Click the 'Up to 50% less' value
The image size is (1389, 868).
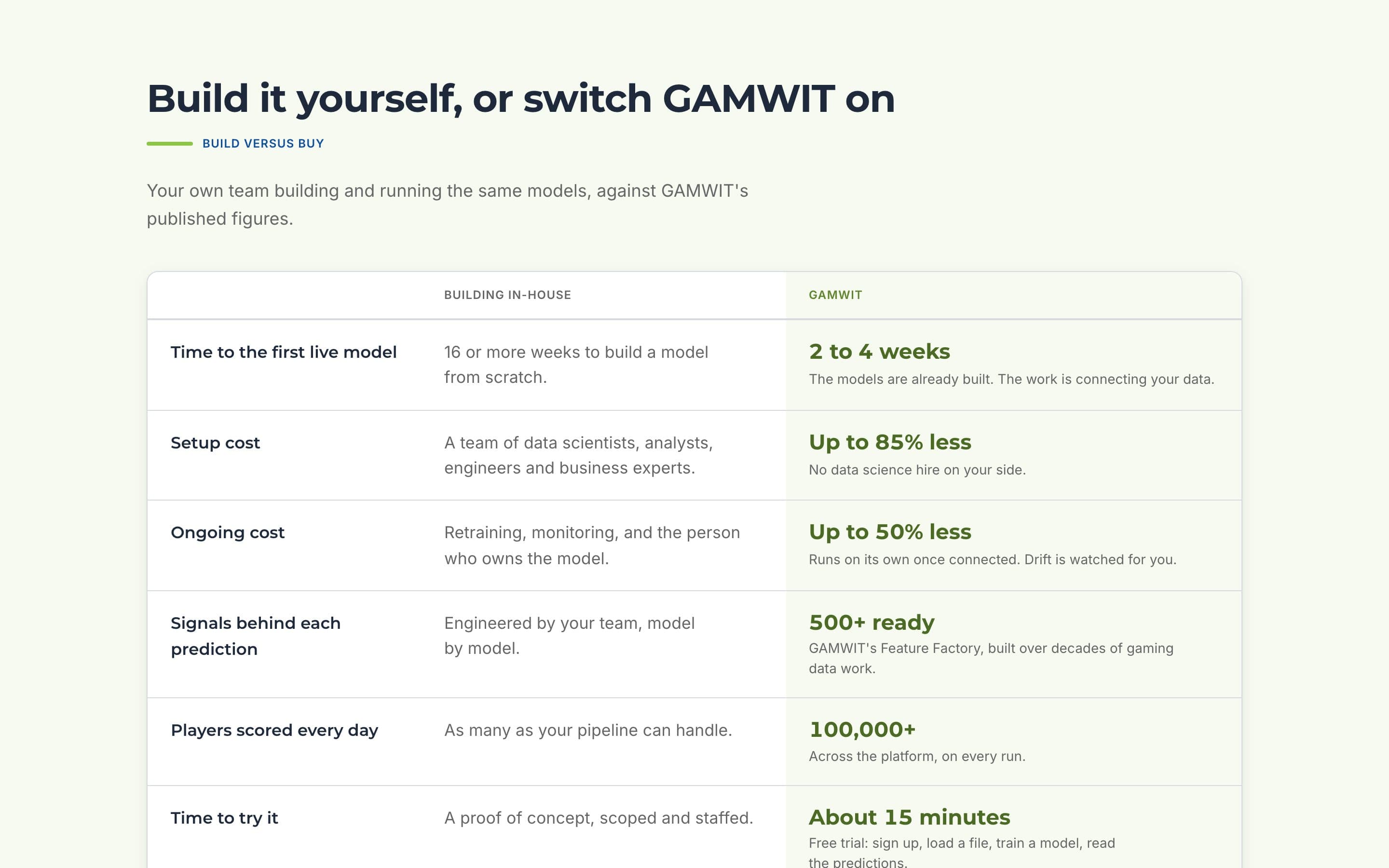(x=890, y=532)
